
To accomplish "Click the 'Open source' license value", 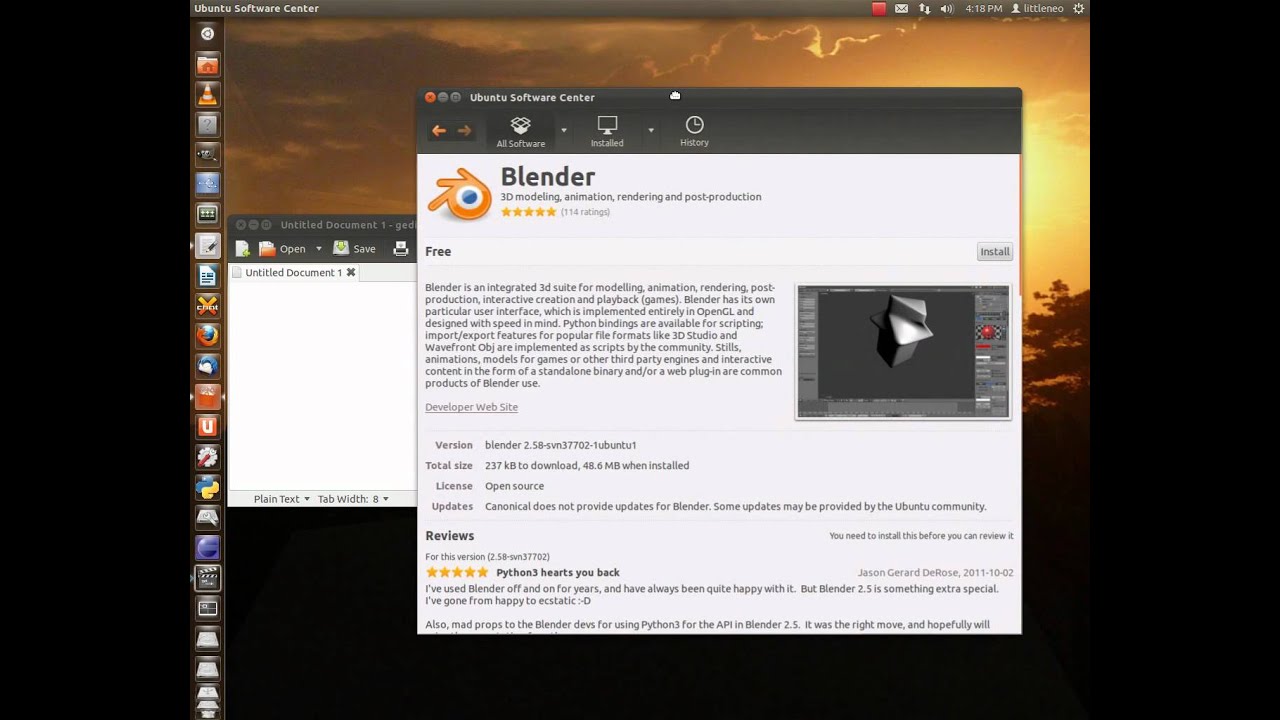I will pyautogui.click(x=514, y=486).
